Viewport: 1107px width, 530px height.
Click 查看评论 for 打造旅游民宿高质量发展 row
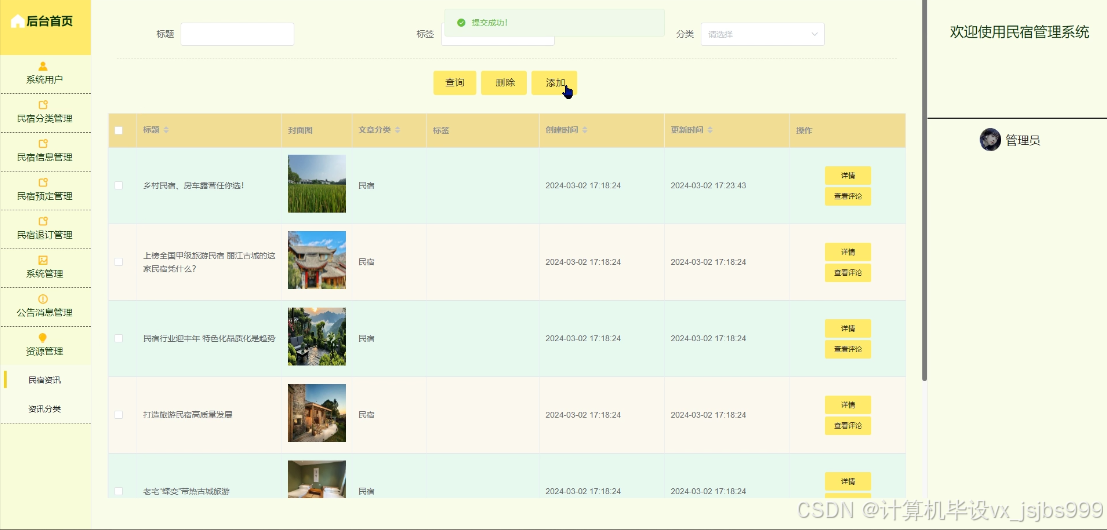(x=848, y=426)
